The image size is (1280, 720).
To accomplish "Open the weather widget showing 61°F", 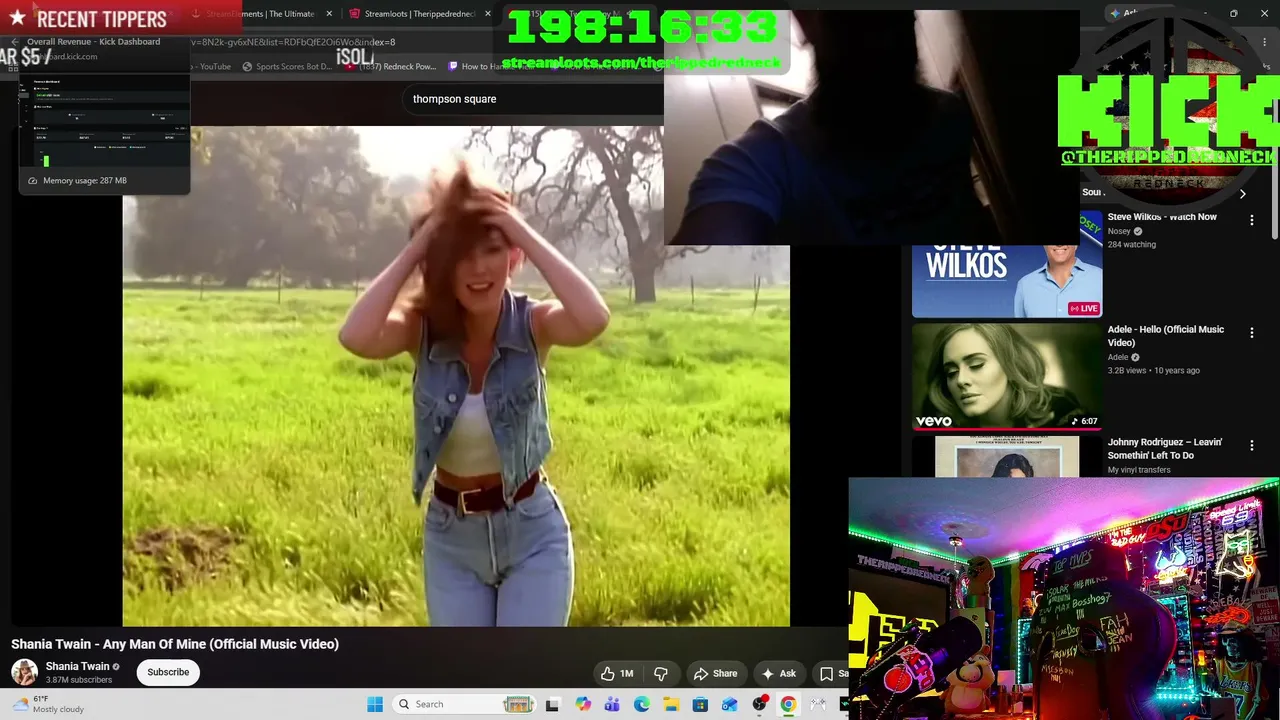I will tap(48, 704).
